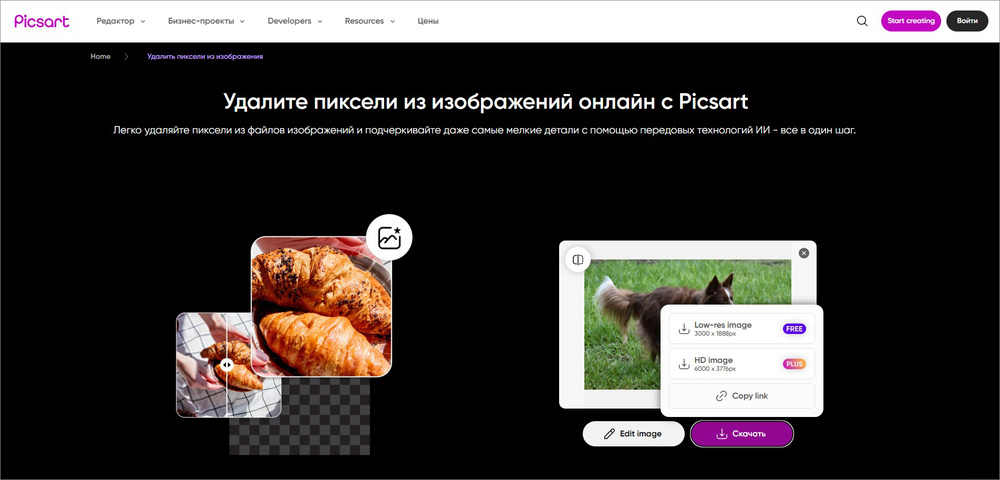The image size is (1000, 480).
Task: Click the pencil icon in Edit image
Action: [x=609, y=434]
